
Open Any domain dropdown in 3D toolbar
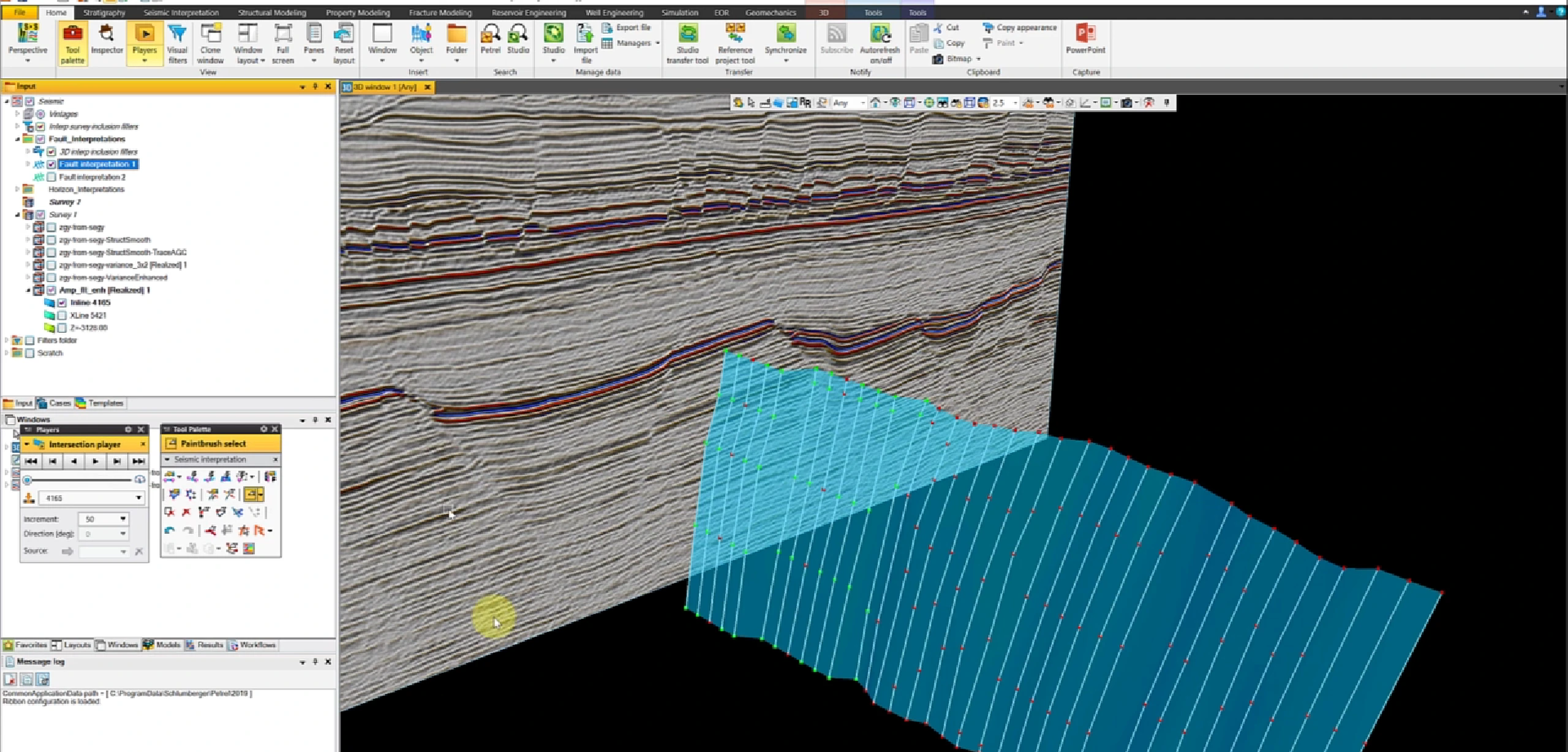862,103
